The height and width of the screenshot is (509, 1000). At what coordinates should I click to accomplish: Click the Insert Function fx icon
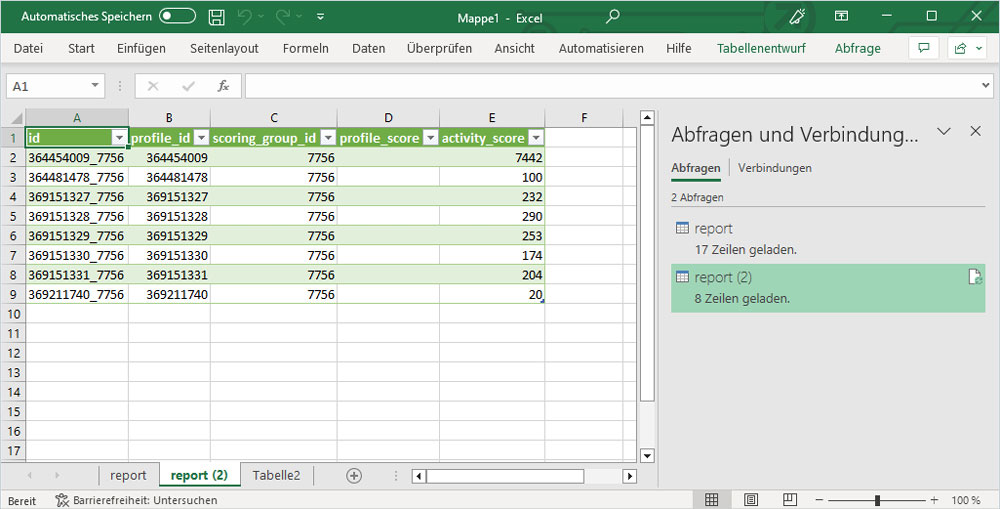point(223,86)
